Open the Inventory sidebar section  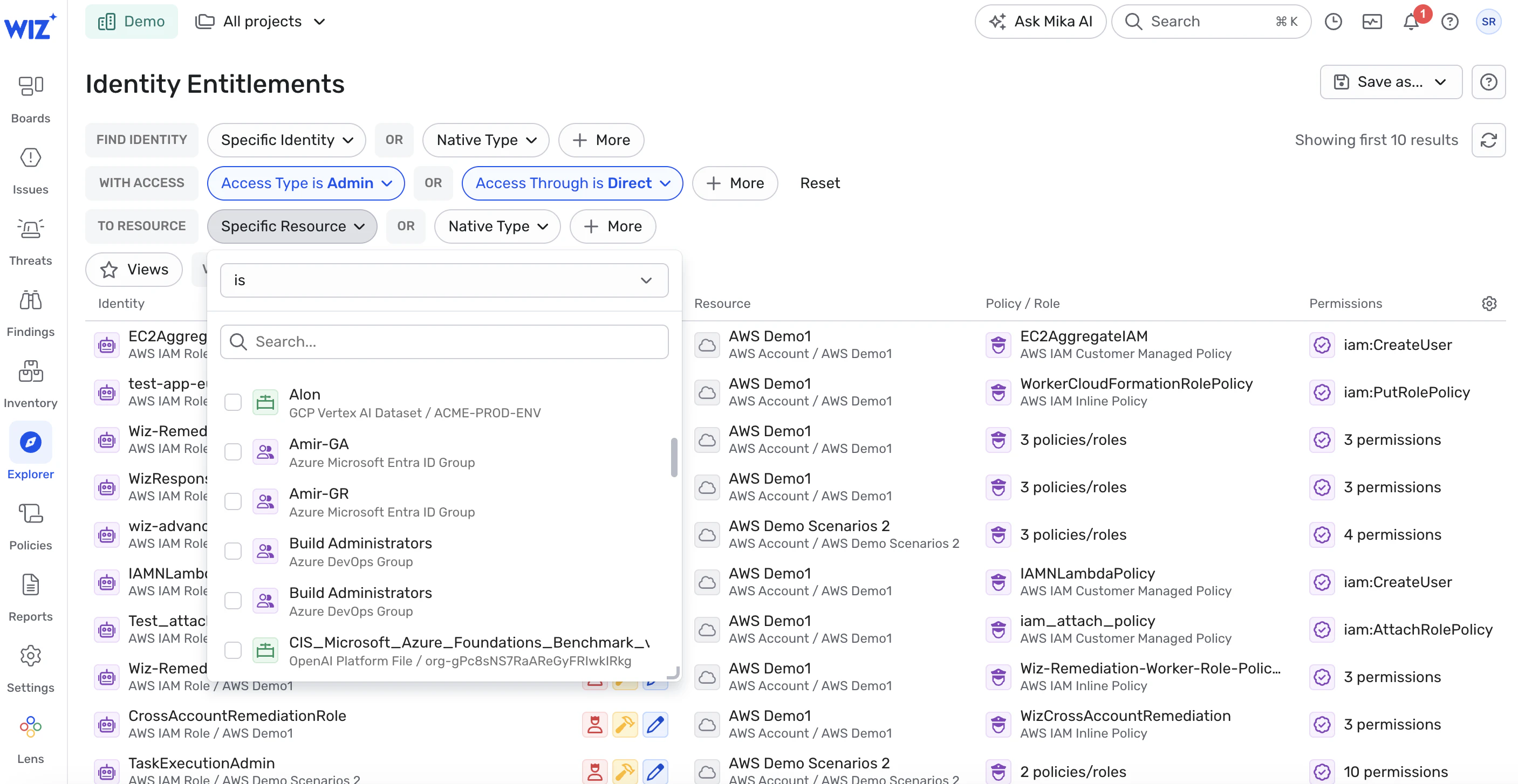[31, 384]
